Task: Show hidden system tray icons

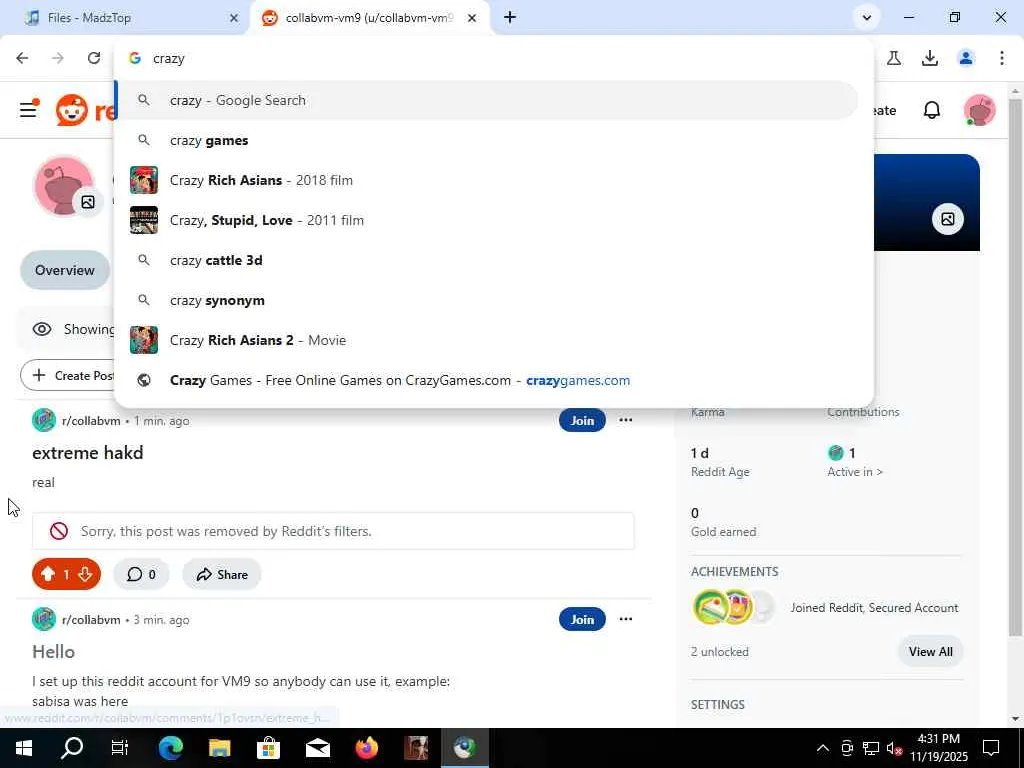Action: coord(823,748)
